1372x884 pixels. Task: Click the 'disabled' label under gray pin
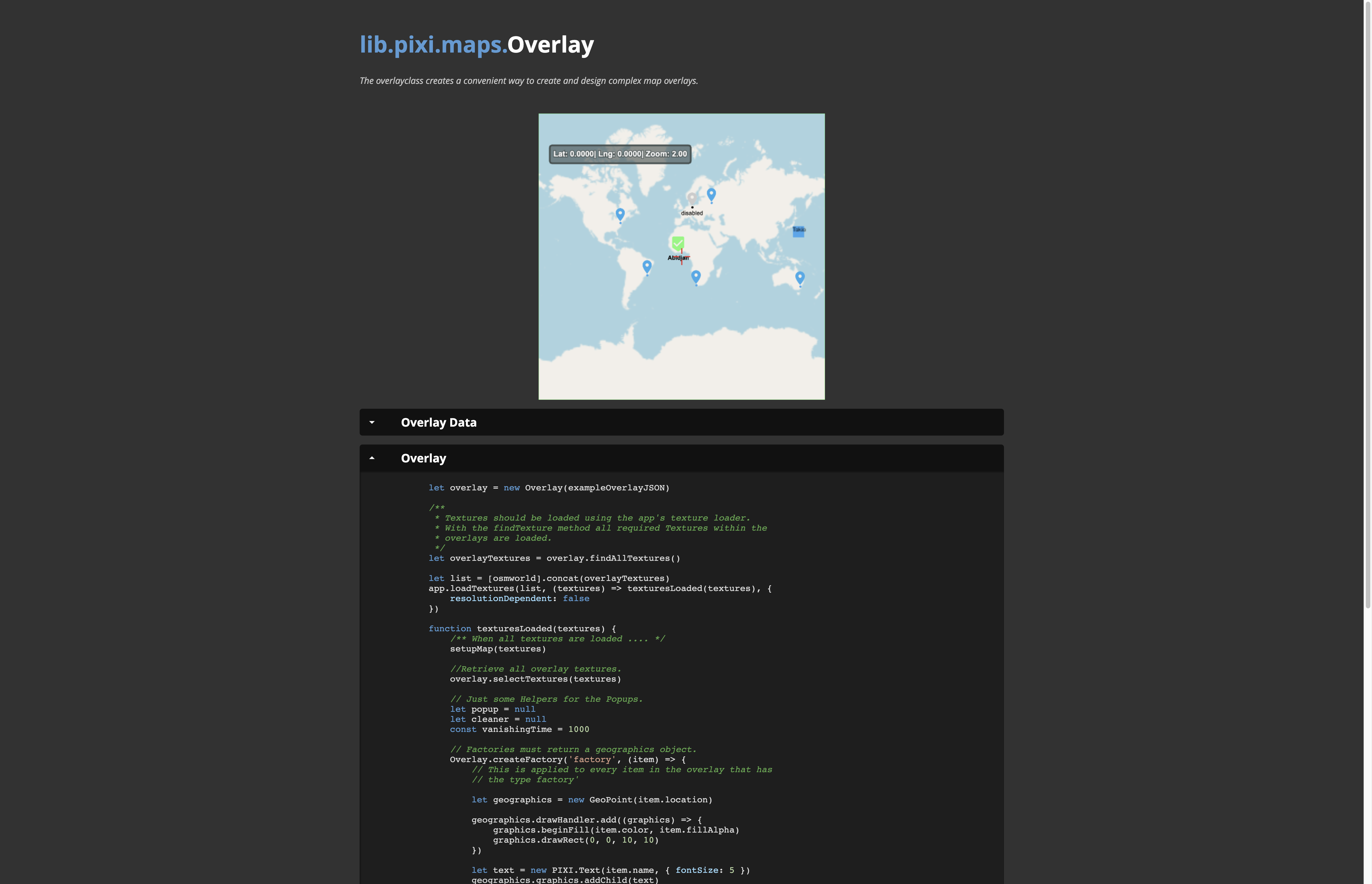[692, 213]
